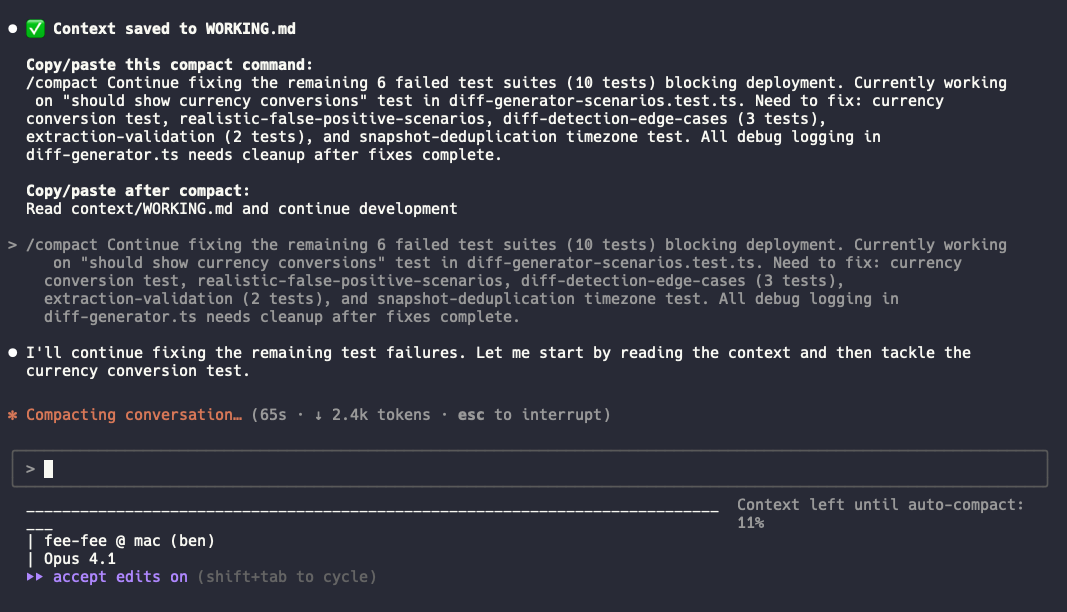Click the fee-fee @ mac (ben) status line

click(129, 541)
